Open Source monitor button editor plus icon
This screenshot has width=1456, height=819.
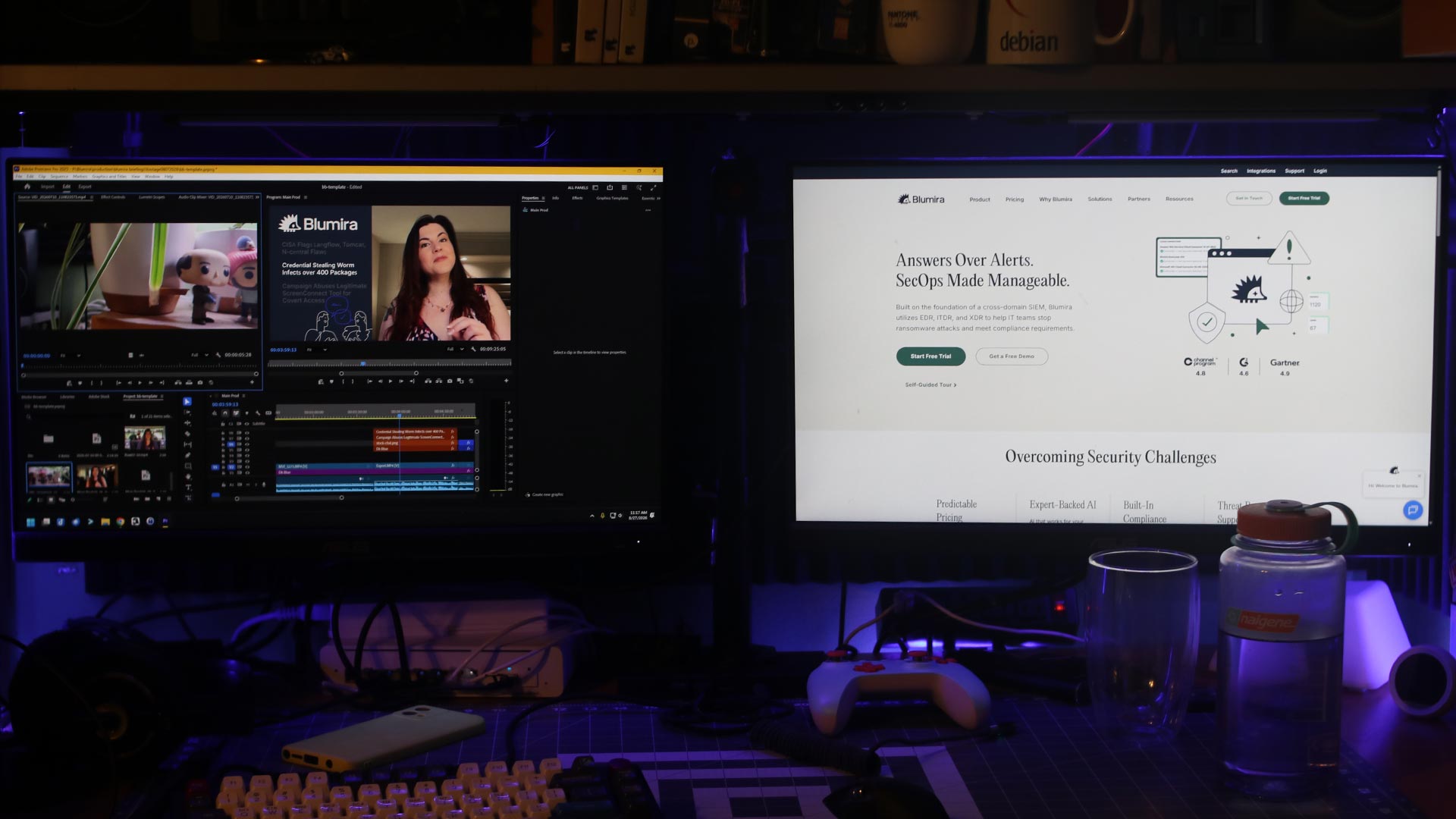pyautogui.click(x=253, y=383)
